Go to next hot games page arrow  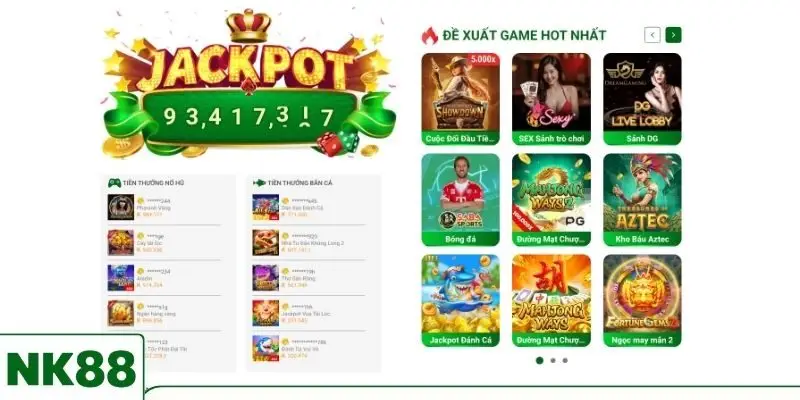673,35
